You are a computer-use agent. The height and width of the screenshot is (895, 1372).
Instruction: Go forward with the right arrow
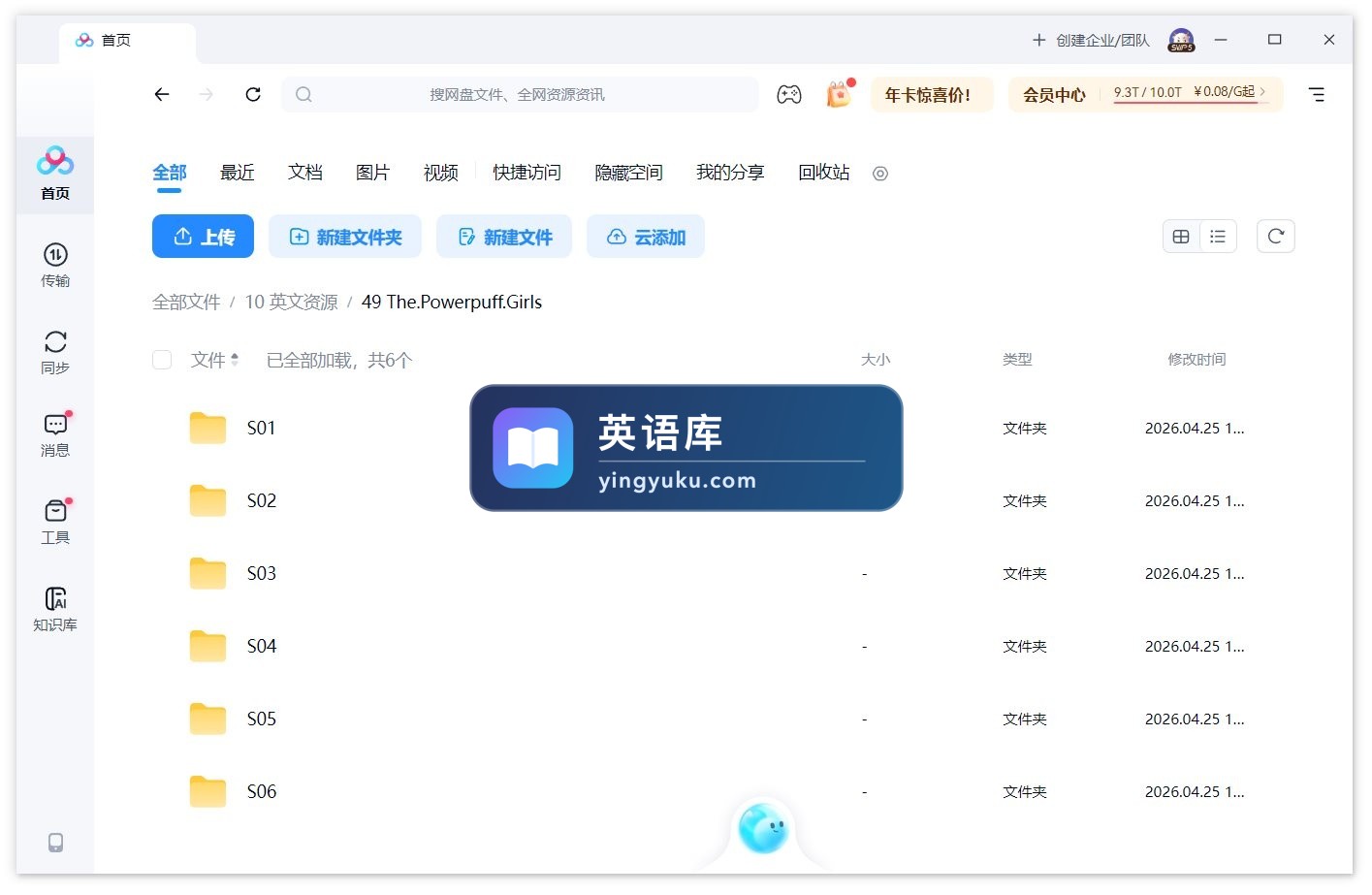click(207, 94)
